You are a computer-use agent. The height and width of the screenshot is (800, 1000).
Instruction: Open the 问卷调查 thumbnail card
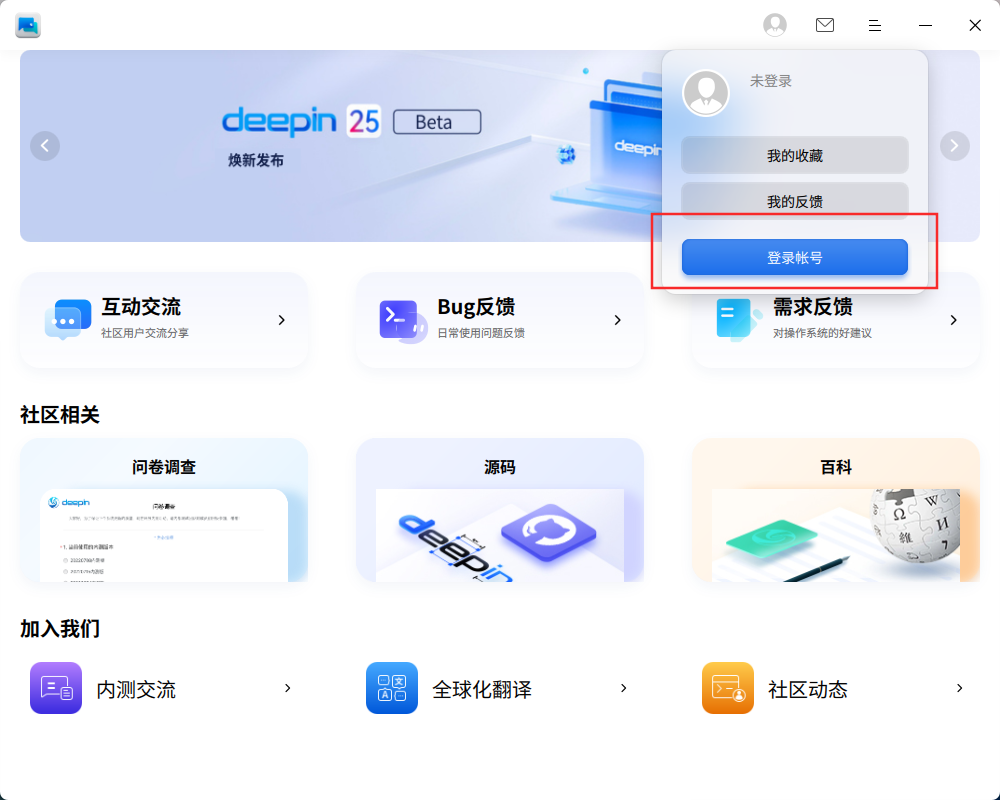(x=164, y=510)
